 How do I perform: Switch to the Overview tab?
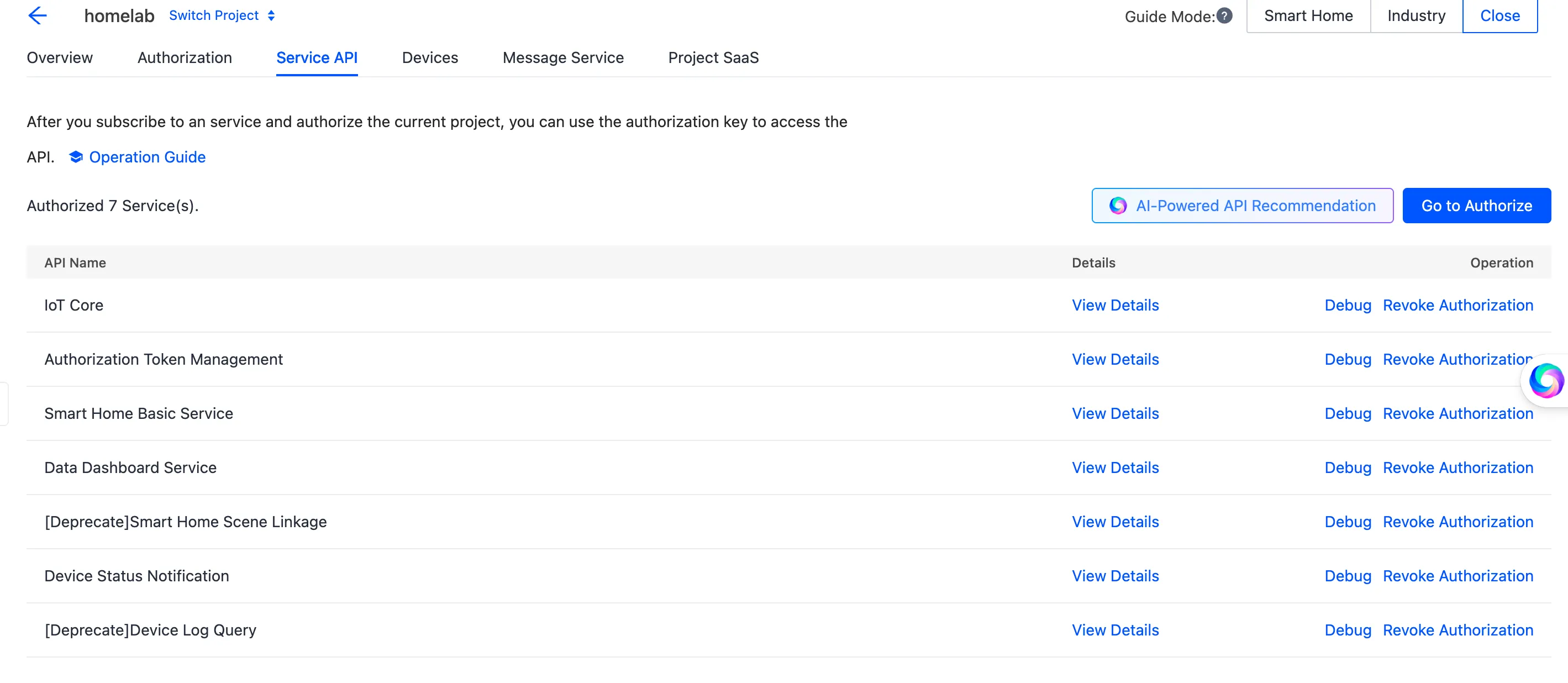click(x=60, y=58)
